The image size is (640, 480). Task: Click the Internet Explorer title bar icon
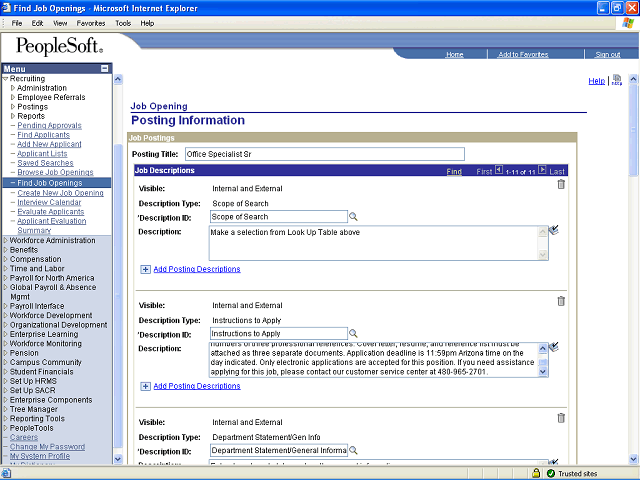[6, 8]
